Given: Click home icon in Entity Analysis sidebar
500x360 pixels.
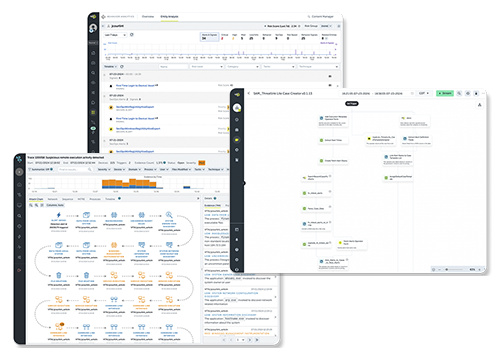Looking at the screenshot, I should click(93, 53).
